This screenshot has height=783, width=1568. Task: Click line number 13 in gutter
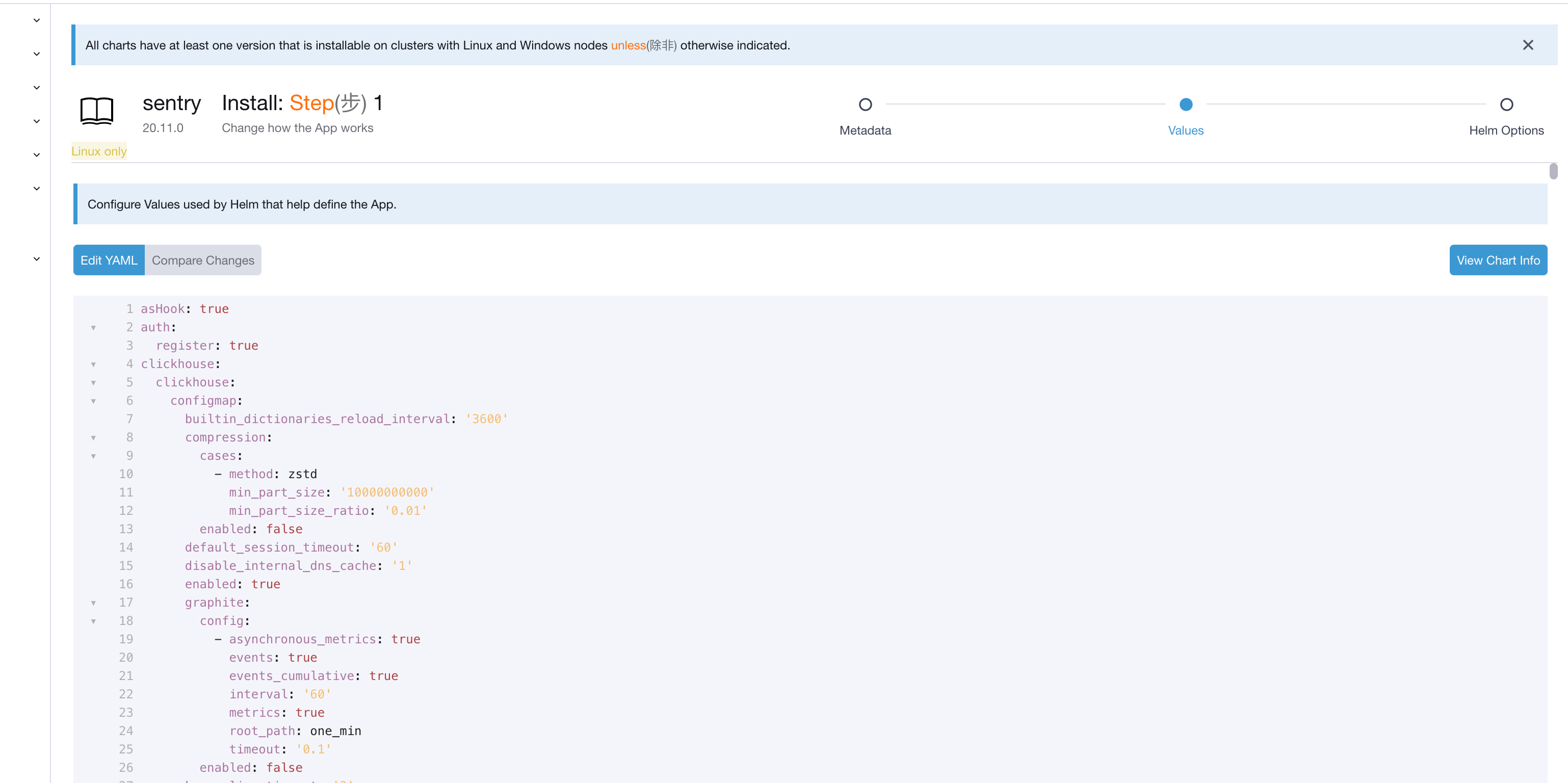coord(126,529)
